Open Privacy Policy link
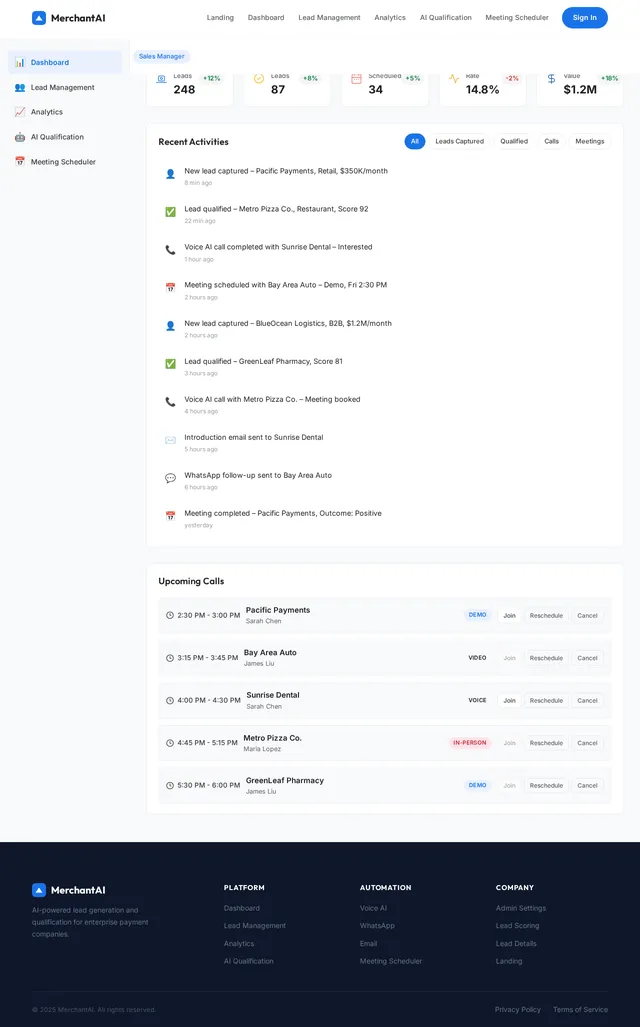Image resolution: width=640 pixels, height=1027 pixels. (x=518, y=1010)
